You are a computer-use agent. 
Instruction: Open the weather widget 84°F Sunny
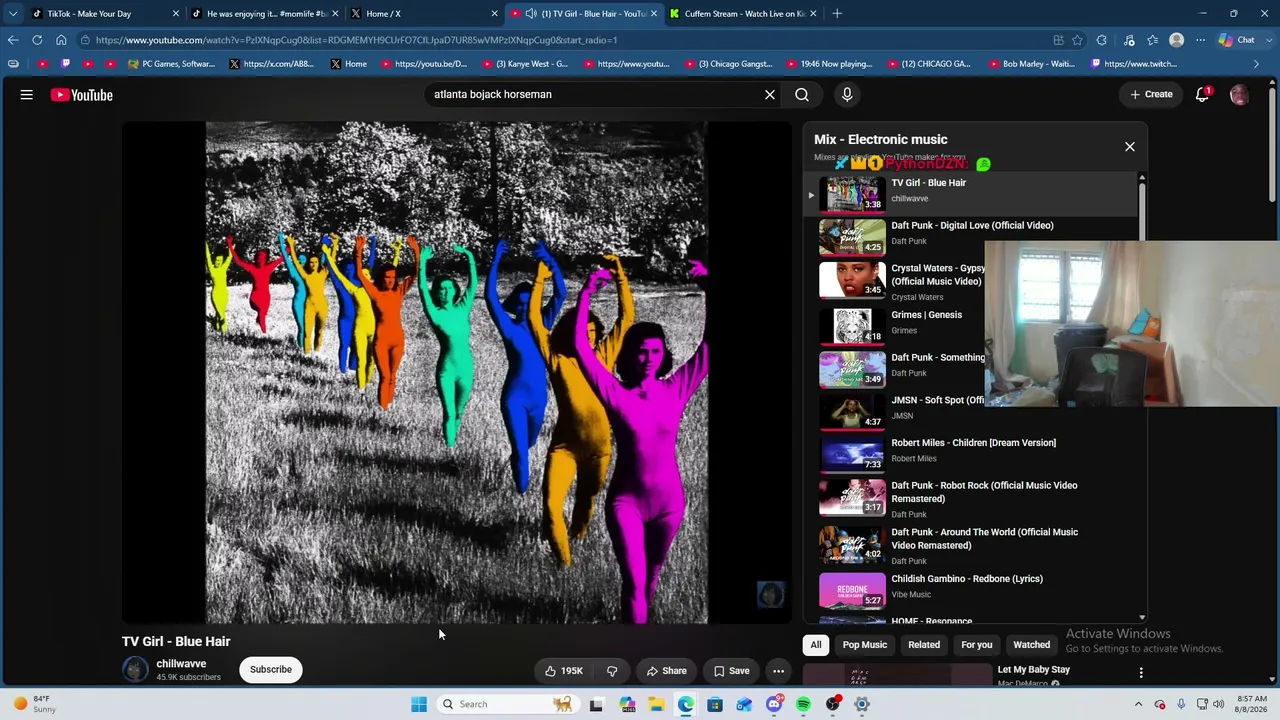pyautogui.click(x=33, y=704)
